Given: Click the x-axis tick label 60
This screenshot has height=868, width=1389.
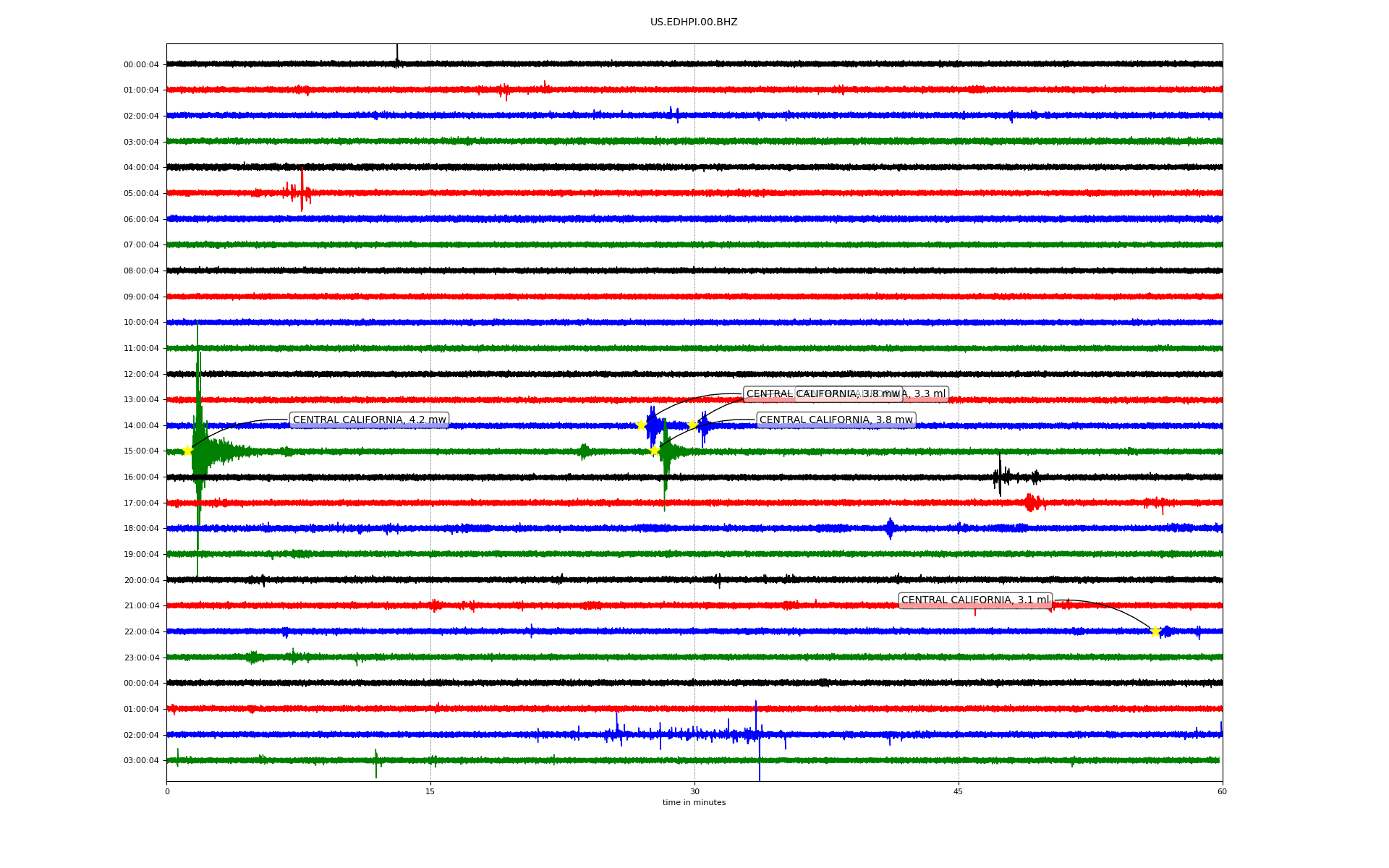Looking at the screenshot, I should pyautogui.click(x=1222, y=791).
